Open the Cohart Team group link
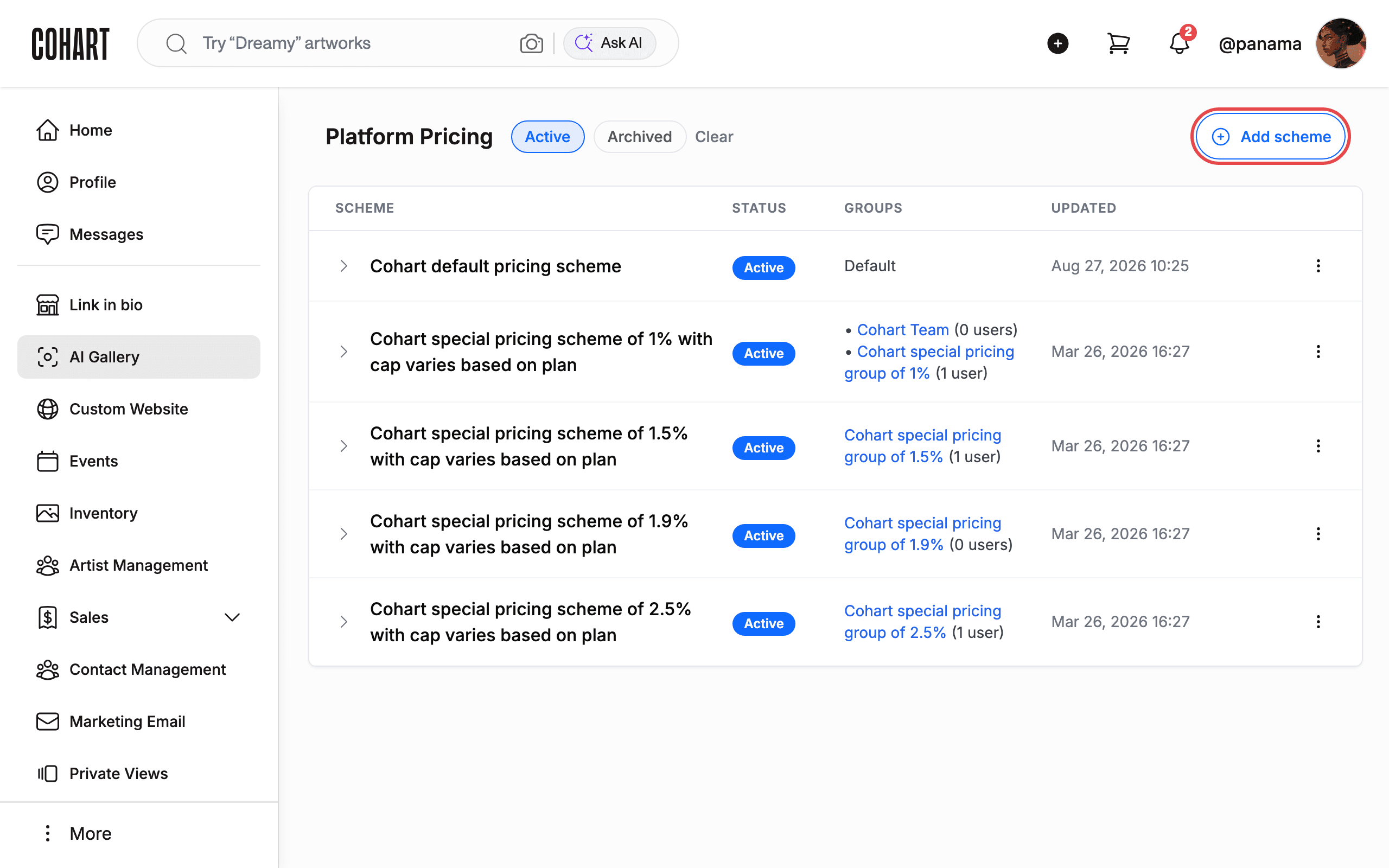The width and height of the screenshot is (1389, 868). tap(902, 330)
